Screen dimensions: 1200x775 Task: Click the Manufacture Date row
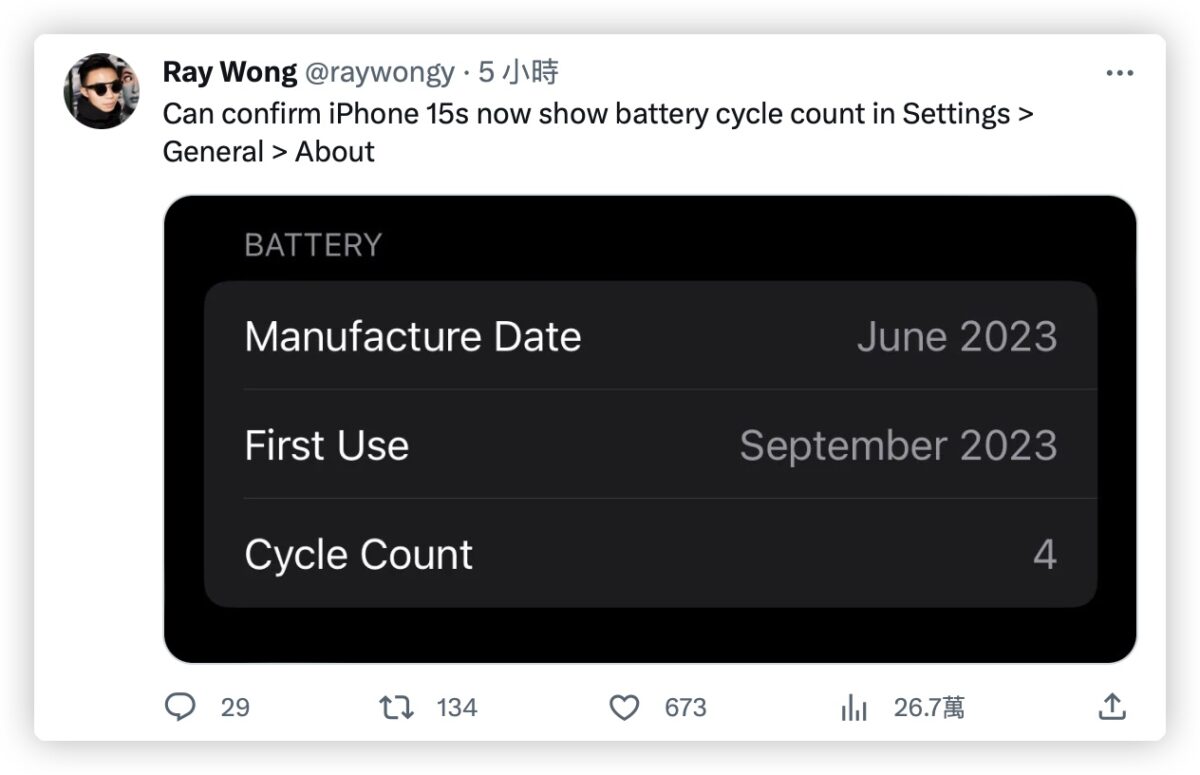[650, 337]
